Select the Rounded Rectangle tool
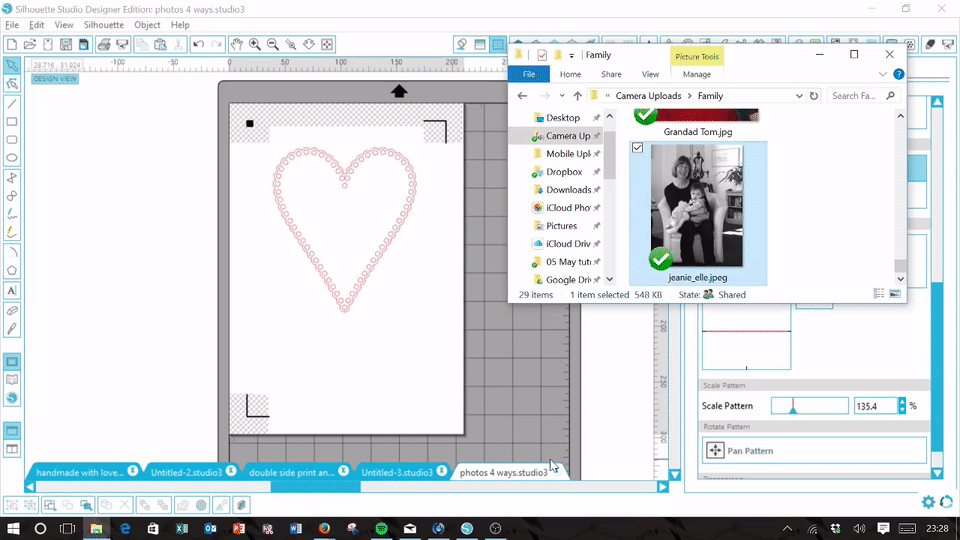The height and width of the screenshot is (540, 960). (12, 140)
